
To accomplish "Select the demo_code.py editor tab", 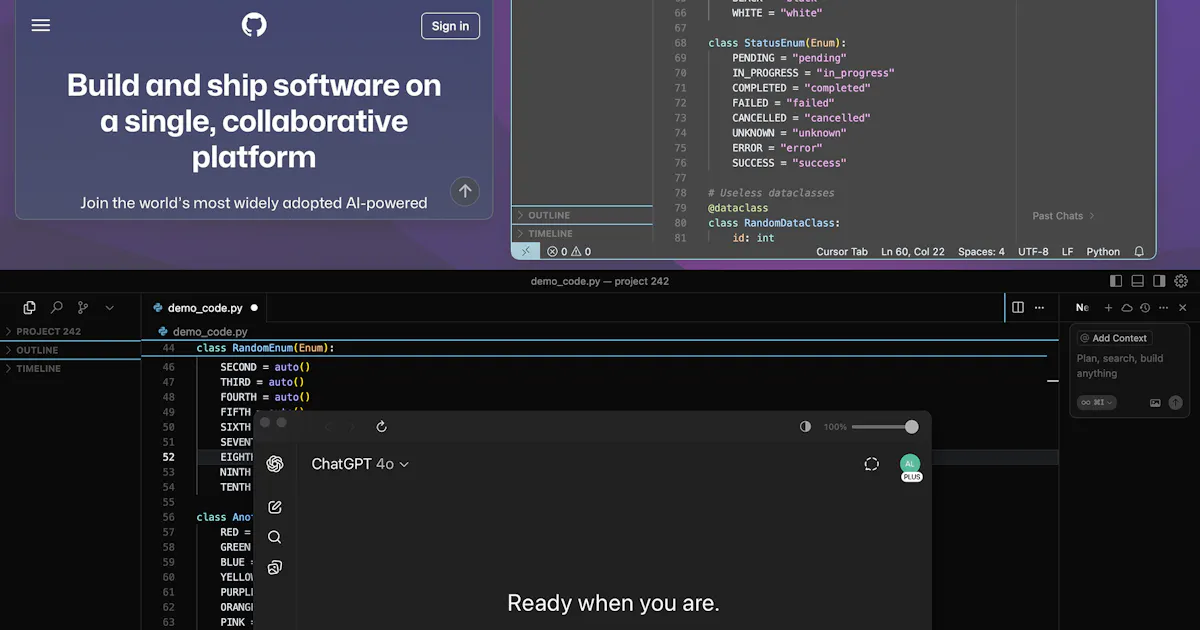I will [x=205, y=308].
